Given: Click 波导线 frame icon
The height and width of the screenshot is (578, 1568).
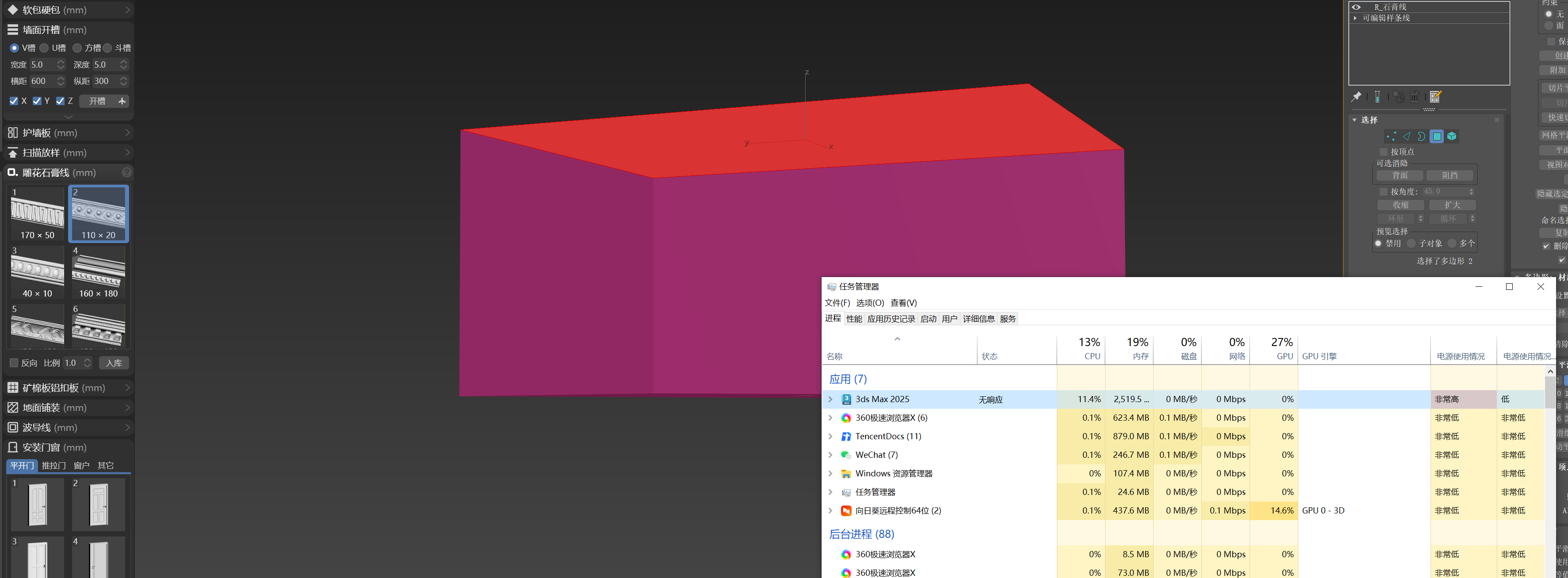Looking at the screenshot, I should (x=13, y=428).
